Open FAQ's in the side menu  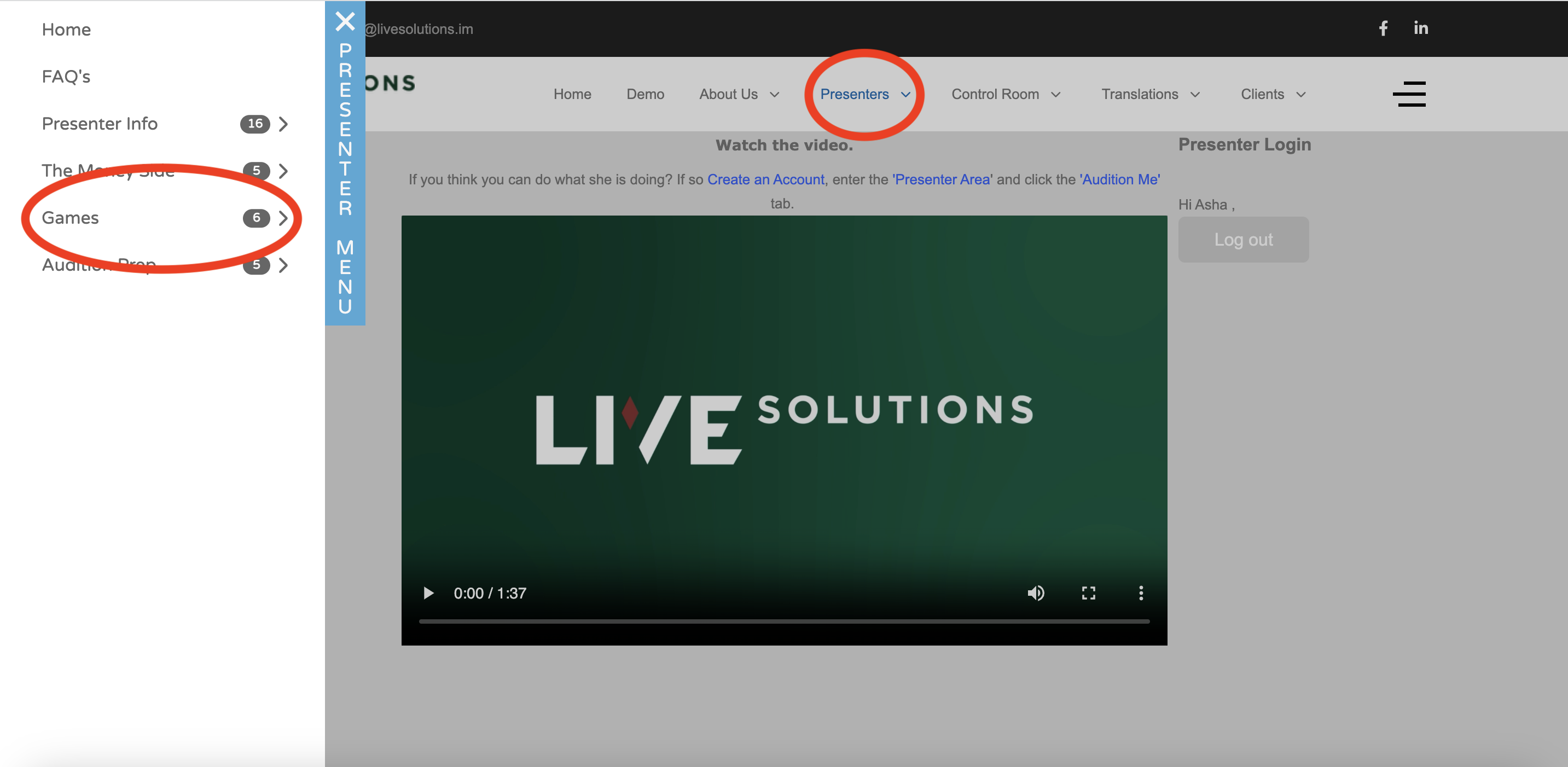click(66, 77)
